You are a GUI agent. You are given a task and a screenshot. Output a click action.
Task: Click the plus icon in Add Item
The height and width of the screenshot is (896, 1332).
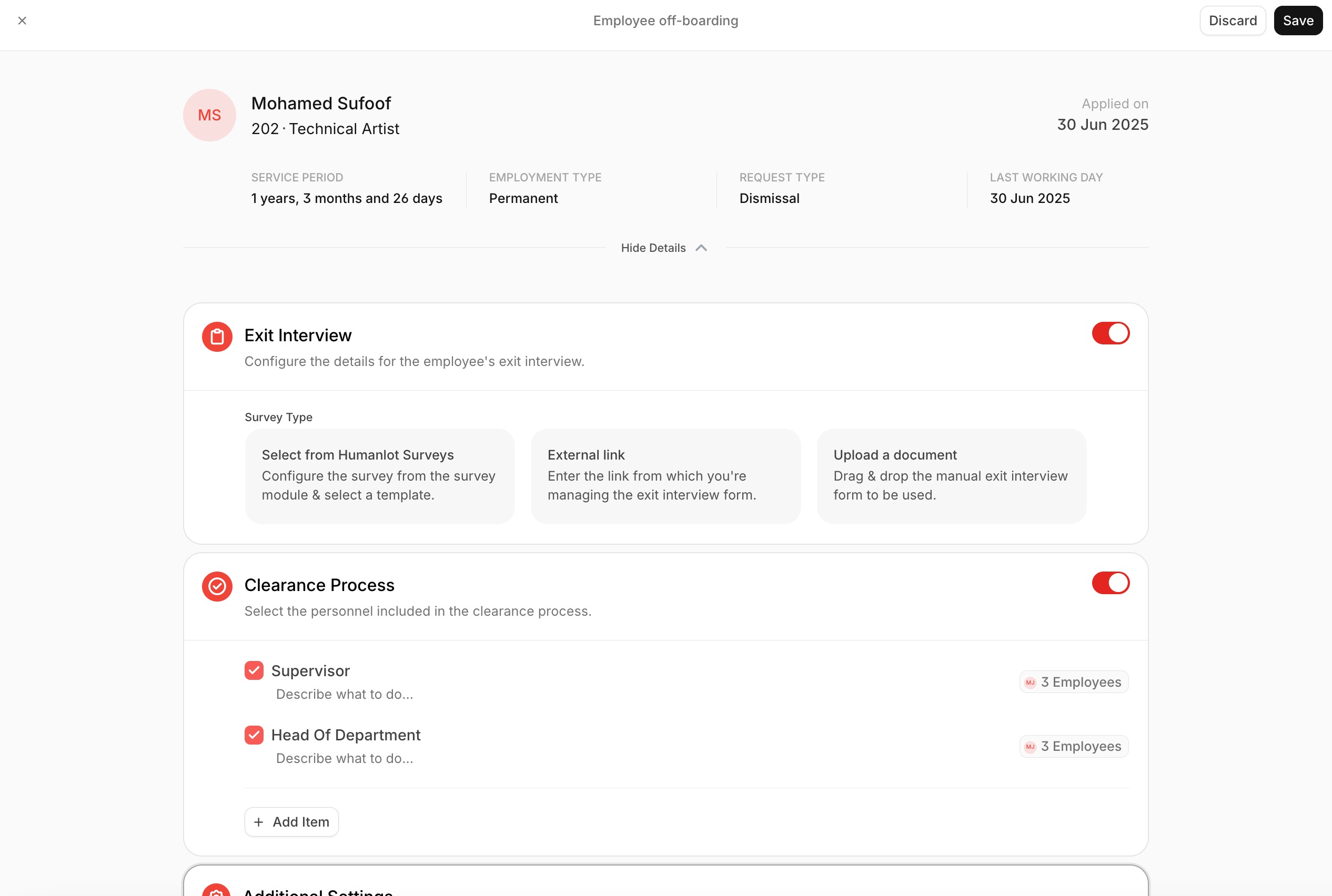258,822
